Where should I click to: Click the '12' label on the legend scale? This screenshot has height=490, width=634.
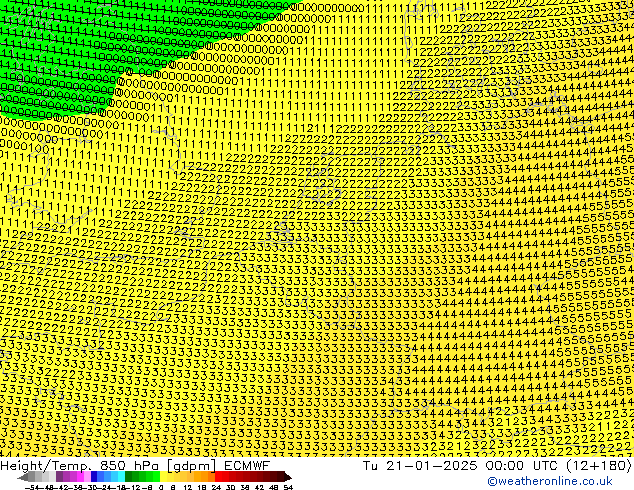[188, 487]
